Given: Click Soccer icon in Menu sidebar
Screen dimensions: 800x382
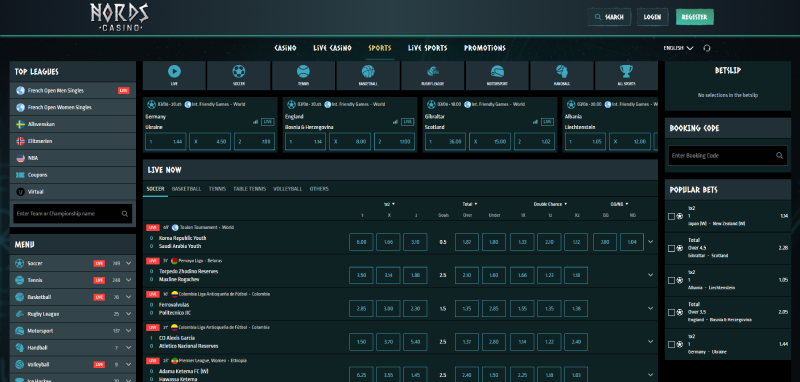Looking at the screenshot, I should [19, 264].
